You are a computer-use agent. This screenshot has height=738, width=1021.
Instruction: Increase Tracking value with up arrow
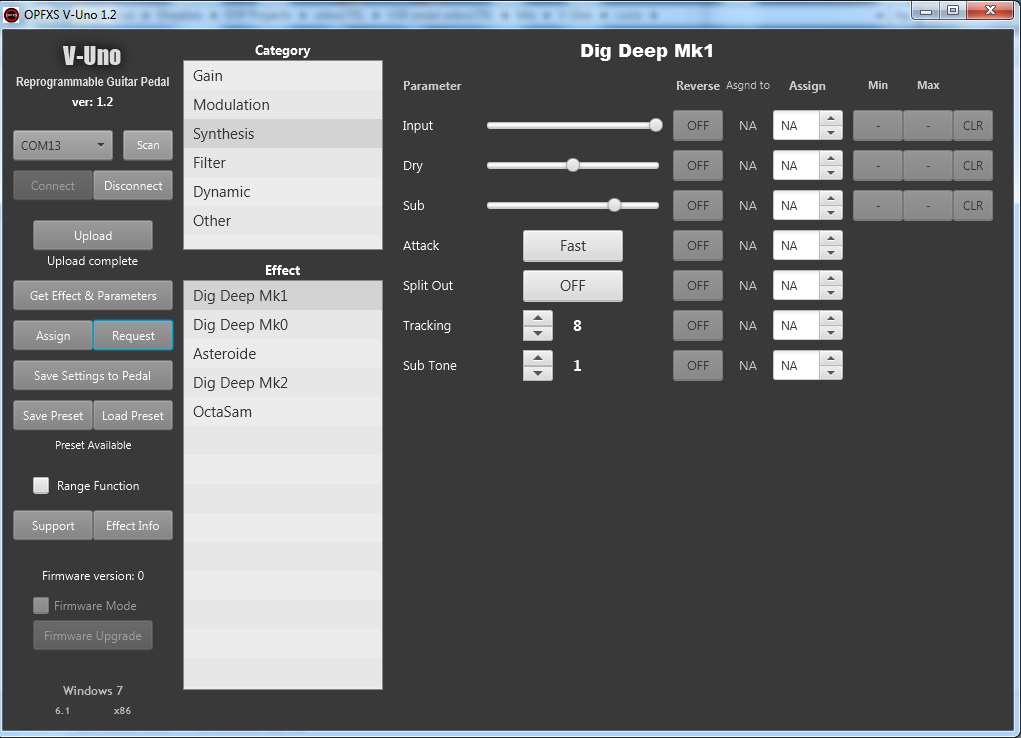pos(538,318)
